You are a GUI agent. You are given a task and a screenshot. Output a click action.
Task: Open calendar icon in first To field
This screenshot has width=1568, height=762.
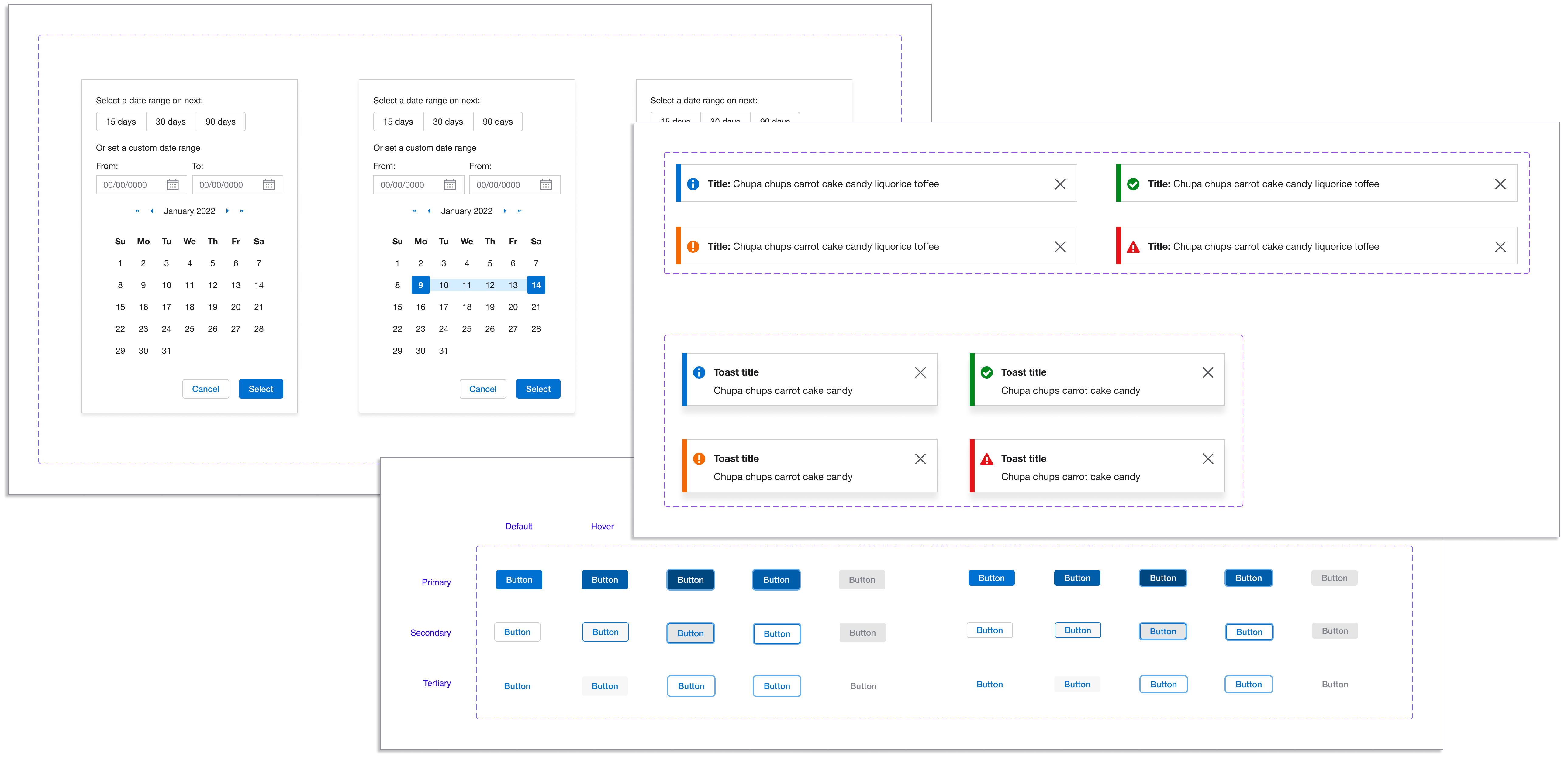(x=268, y=185)
